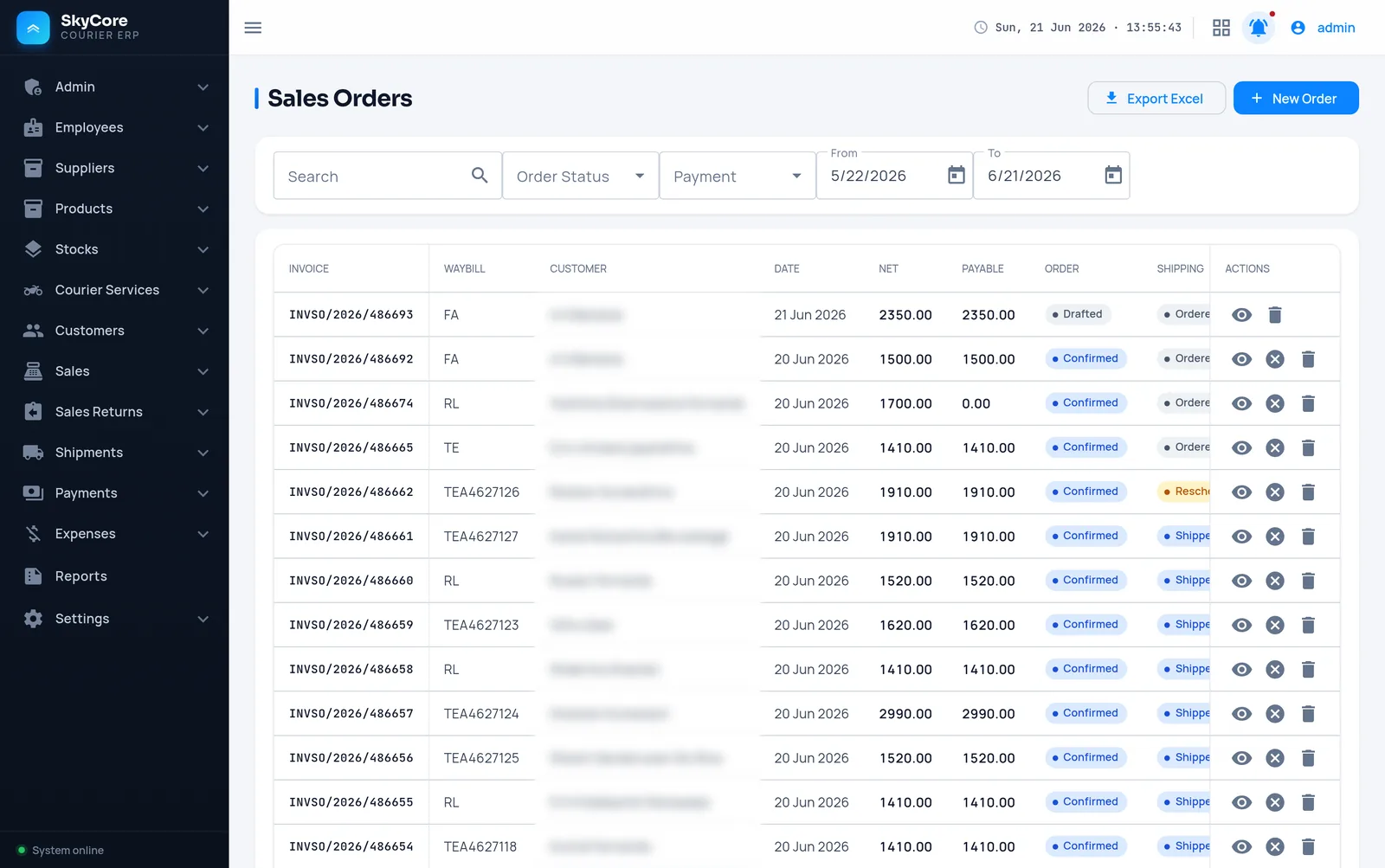Cancel order INVSO/2026/486665
Screen dimensions: 1385x868
1275,447
